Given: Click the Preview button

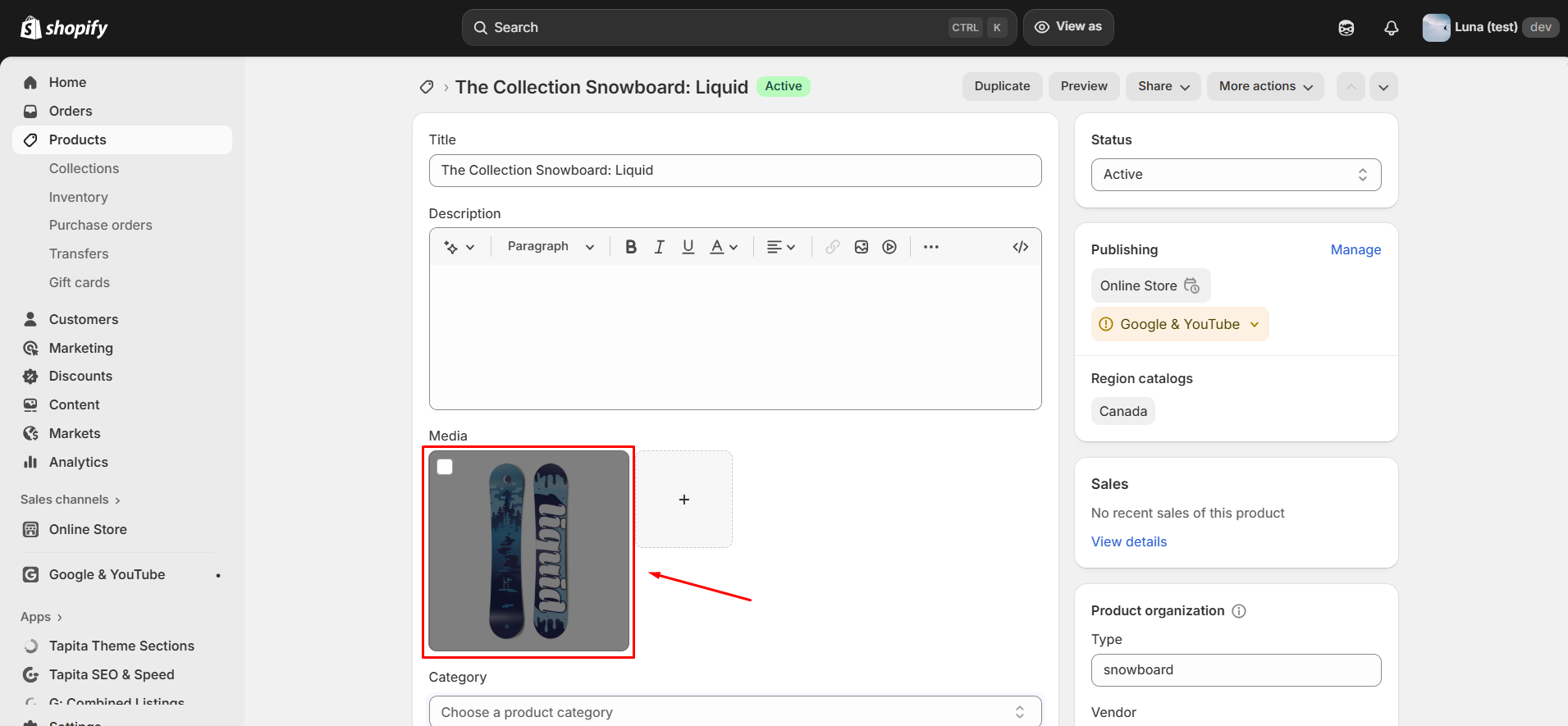Looking at the screenshot, I should click(x=1084, y=87).
